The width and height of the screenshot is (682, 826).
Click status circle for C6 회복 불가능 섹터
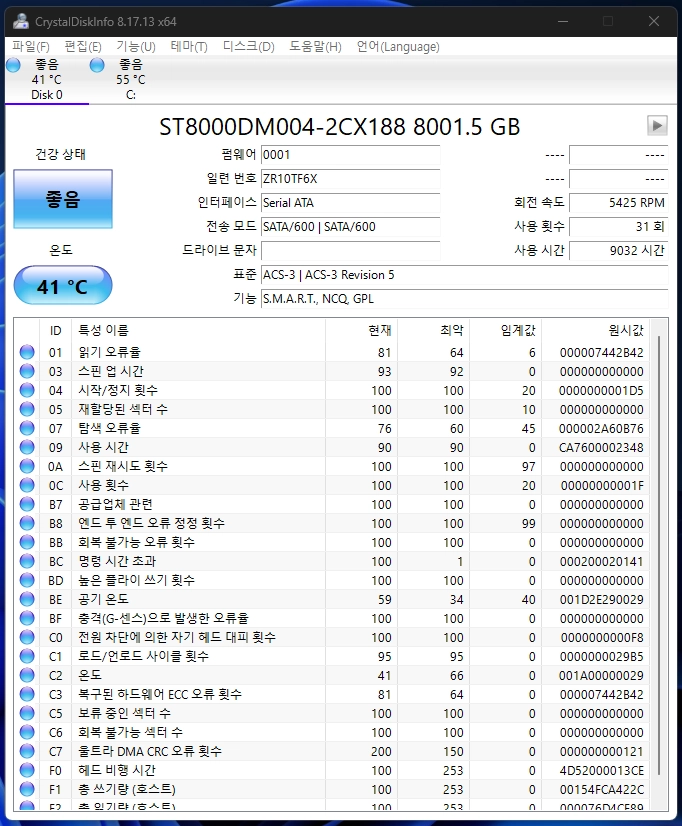27,732
